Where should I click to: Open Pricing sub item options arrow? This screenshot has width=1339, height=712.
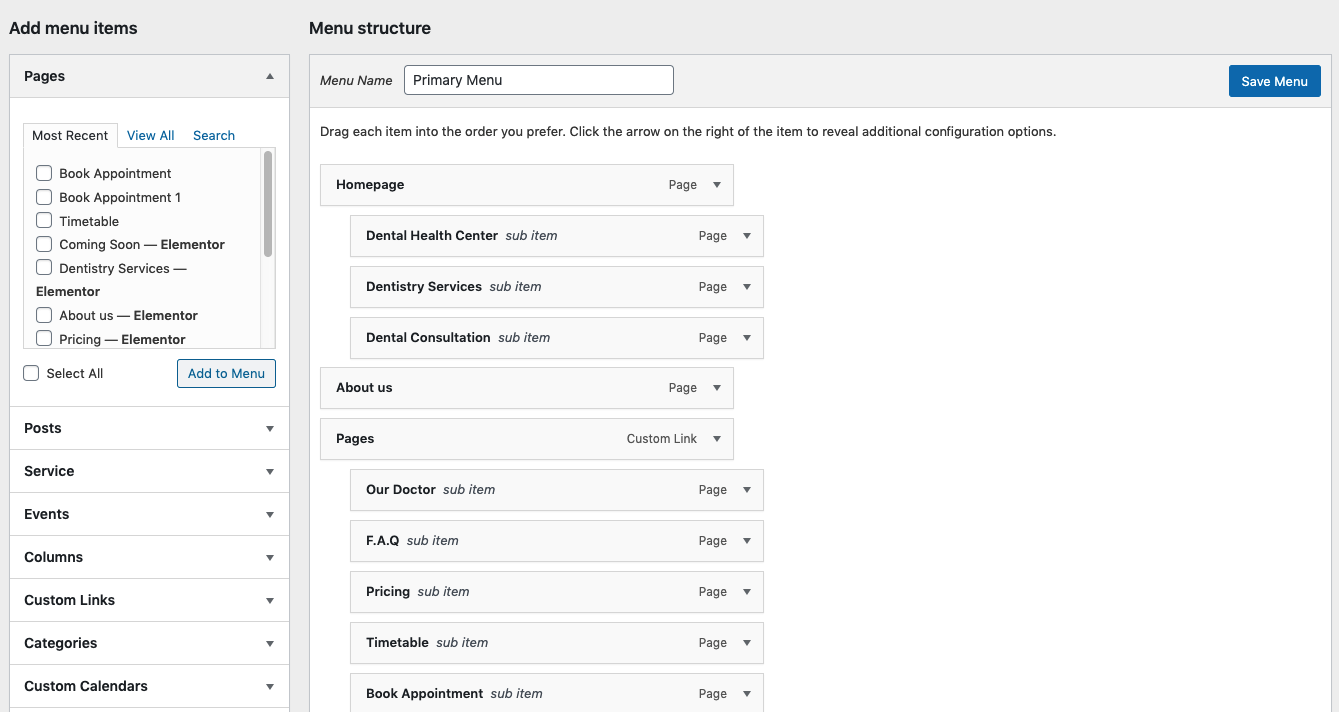tap(747, 592)
